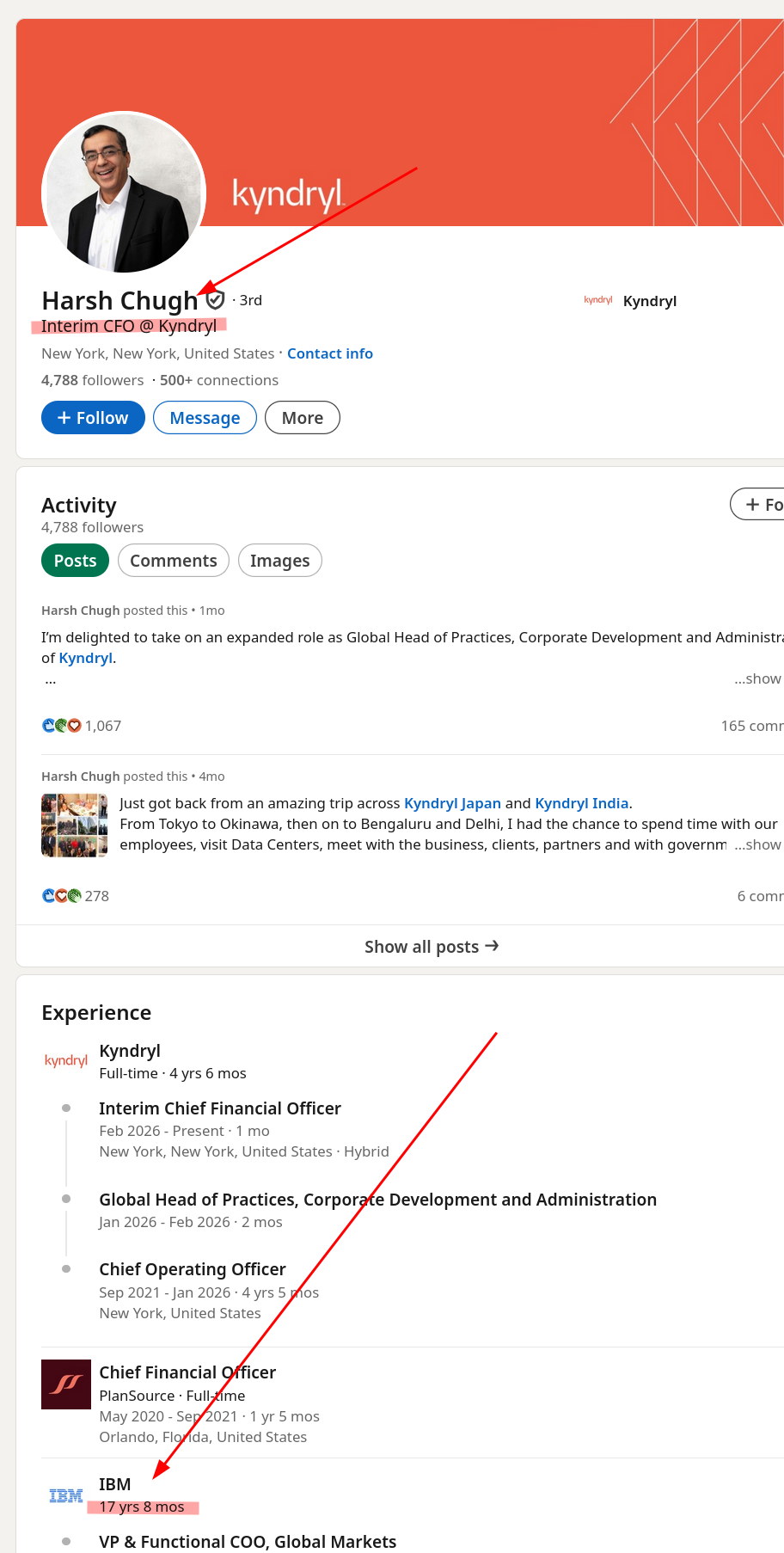The width and height of the screenshot is (784, 1553).
Task: Click reaction icons on the 278 reactions post
Action: pos(62,896)
